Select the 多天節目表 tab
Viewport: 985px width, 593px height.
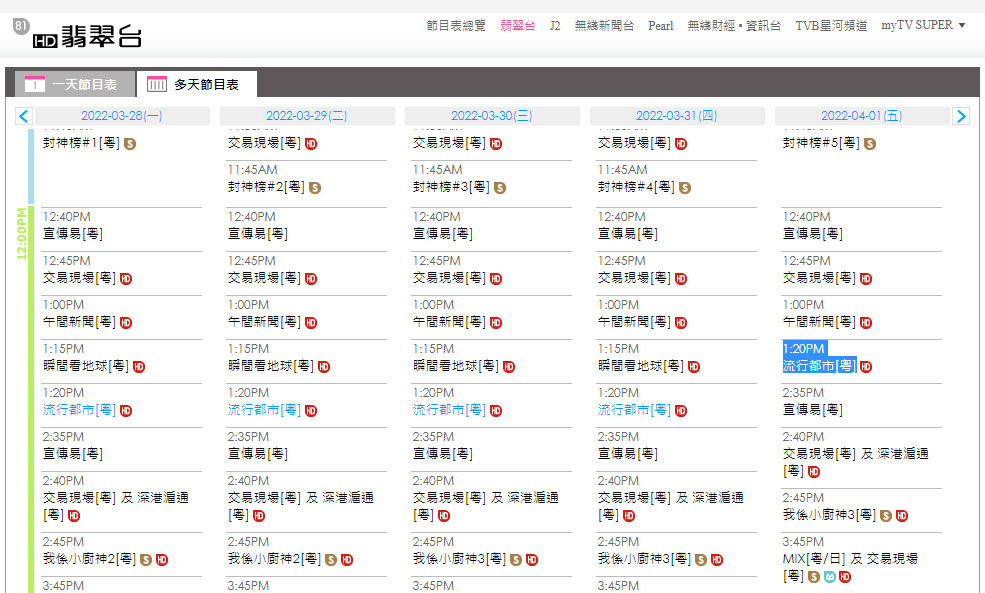(x=197, y=85)
